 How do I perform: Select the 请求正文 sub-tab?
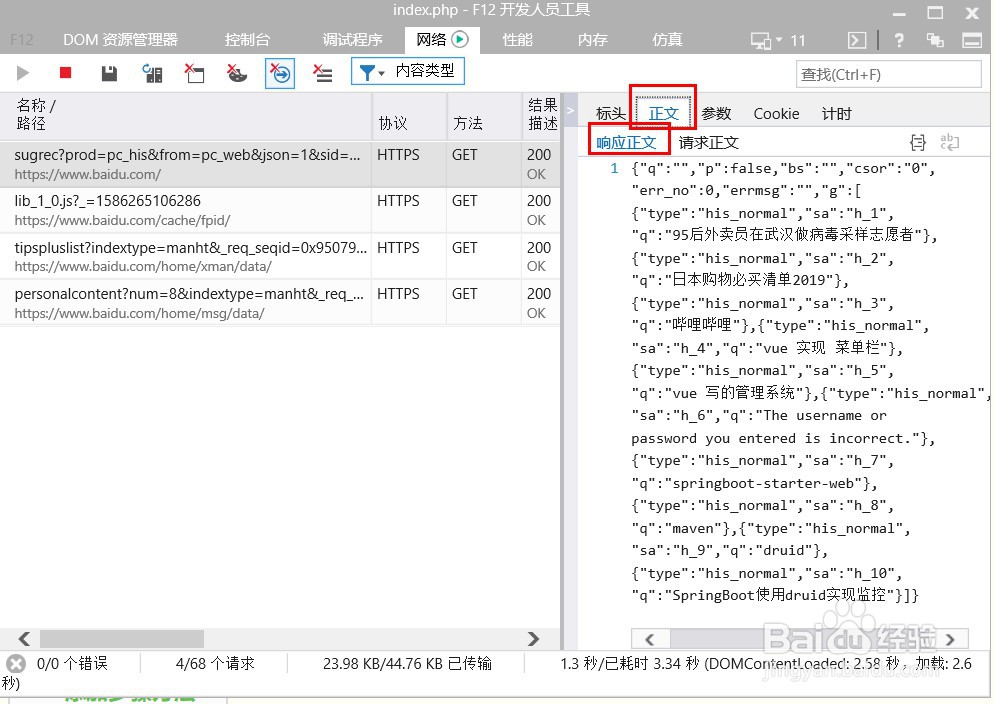tap(708, 142)
